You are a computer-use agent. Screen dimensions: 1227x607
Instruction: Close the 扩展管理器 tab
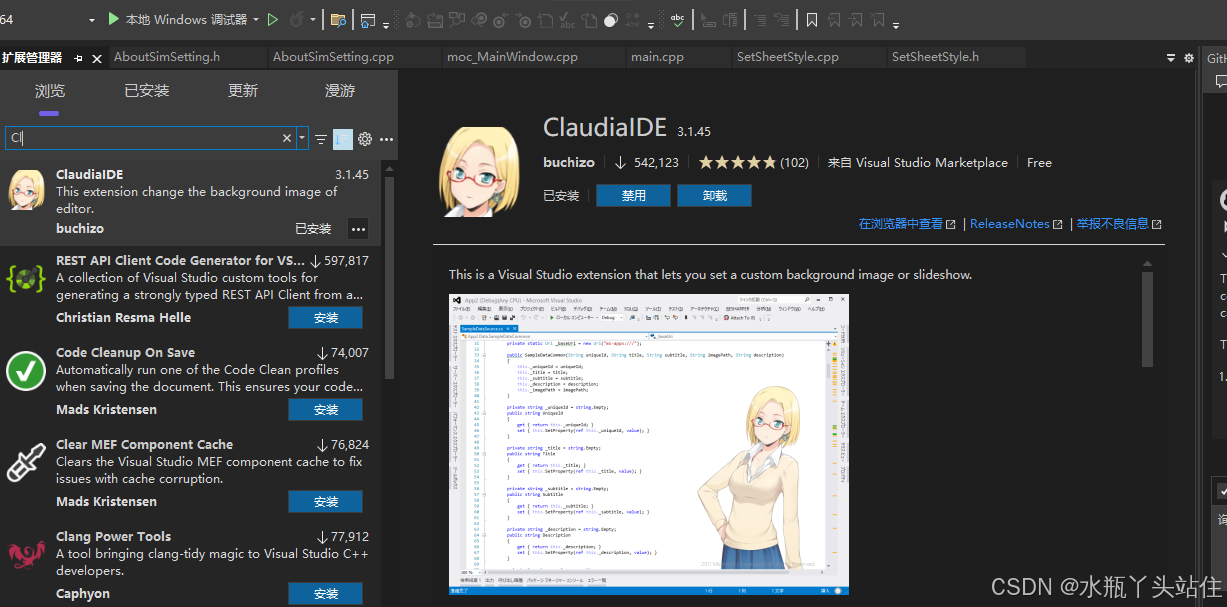point(97,58)
